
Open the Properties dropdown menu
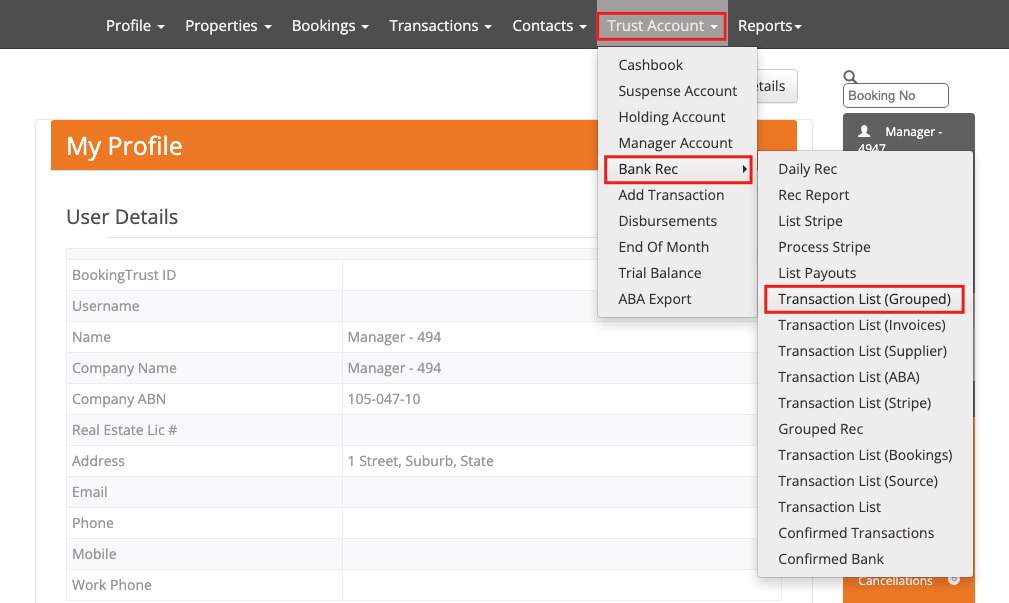click(x=228, y=26)
